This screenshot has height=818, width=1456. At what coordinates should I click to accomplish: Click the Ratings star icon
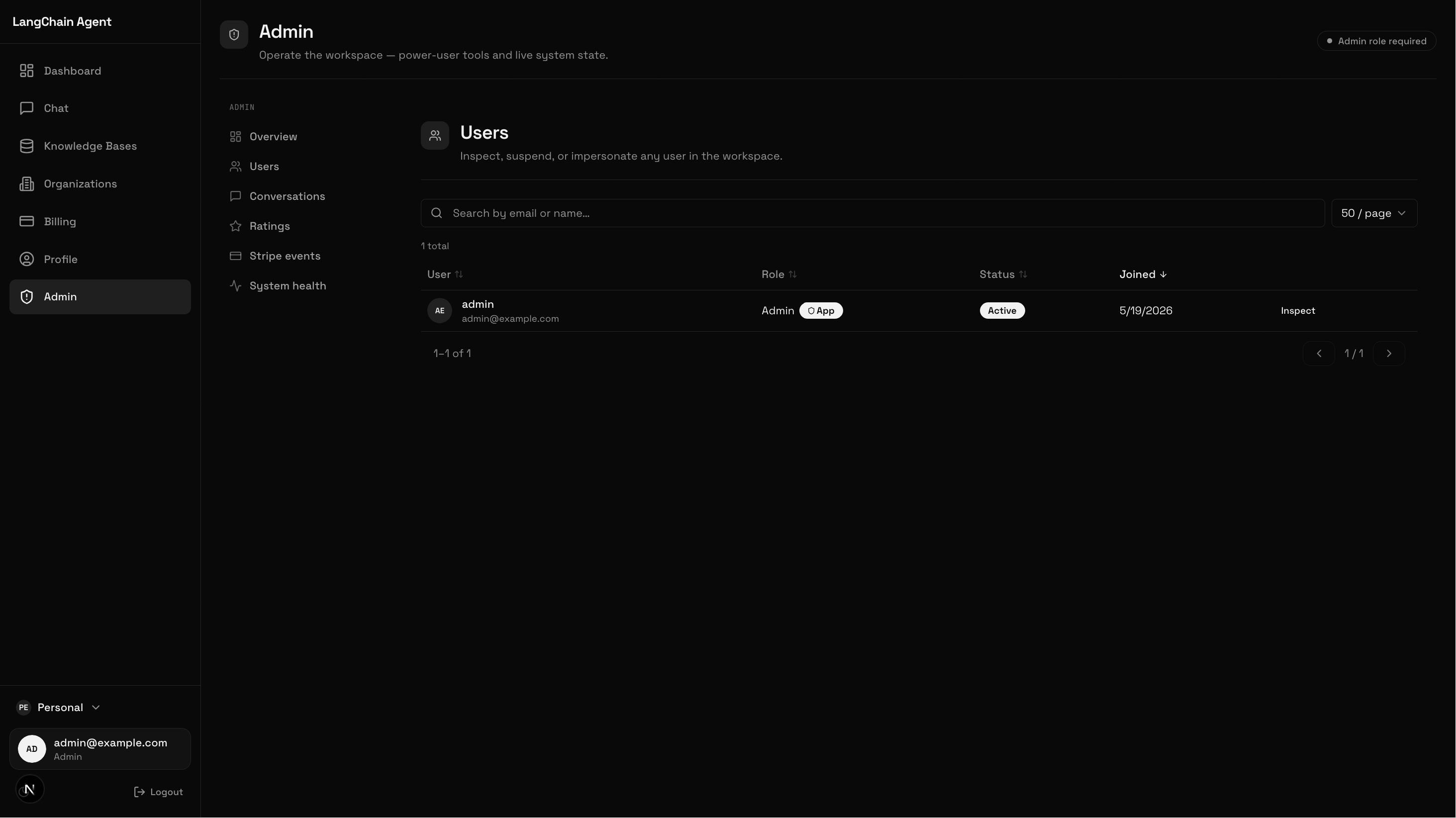[236, 226]
